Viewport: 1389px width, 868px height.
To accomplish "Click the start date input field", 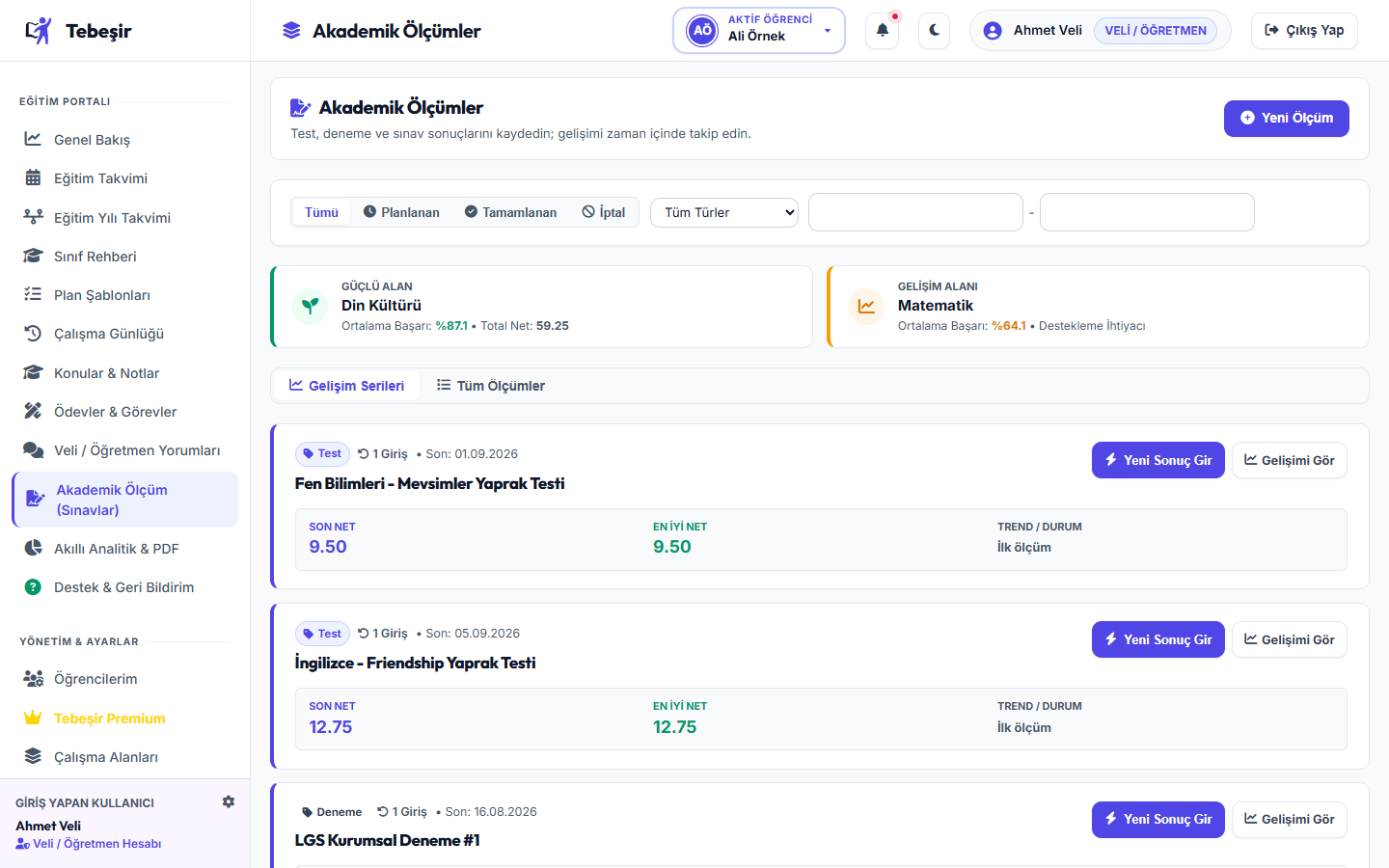I will point(915,212).
